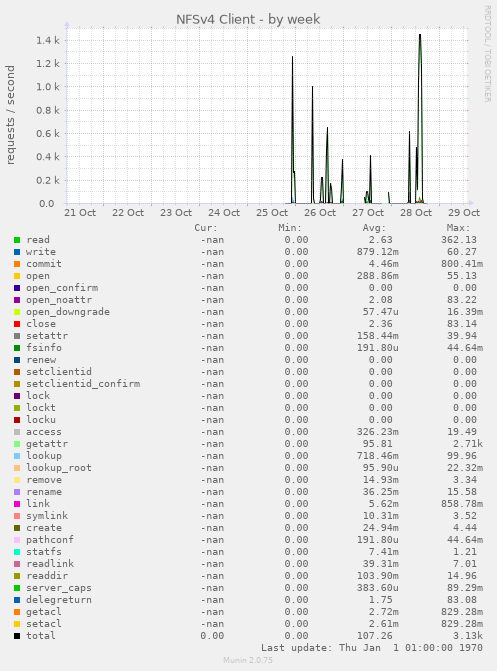
Task: Click the getacl legend label
Action: [44, 612]
